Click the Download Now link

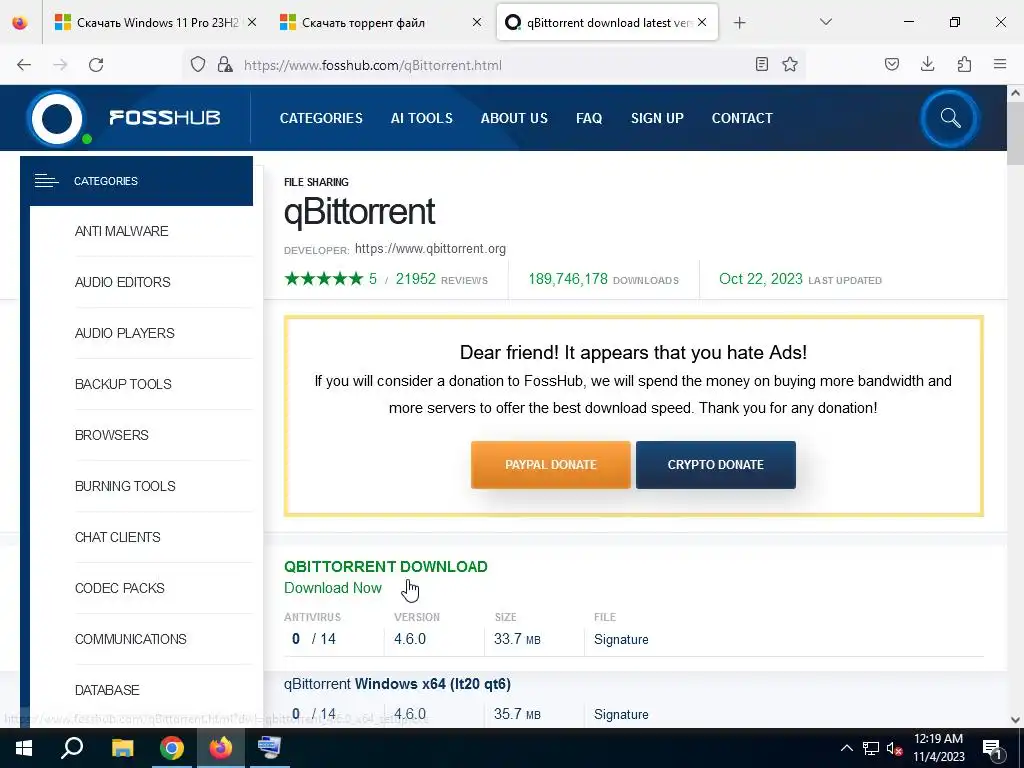point(332,588)
